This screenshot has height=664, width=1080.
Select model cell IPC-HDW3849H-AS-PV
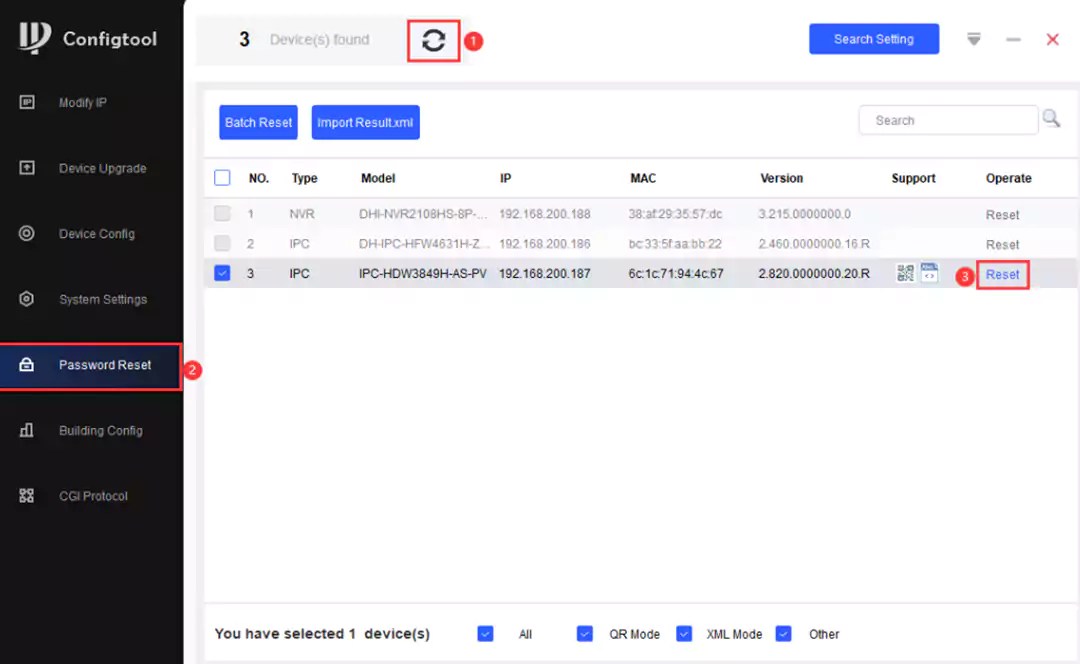click(423, 273)
